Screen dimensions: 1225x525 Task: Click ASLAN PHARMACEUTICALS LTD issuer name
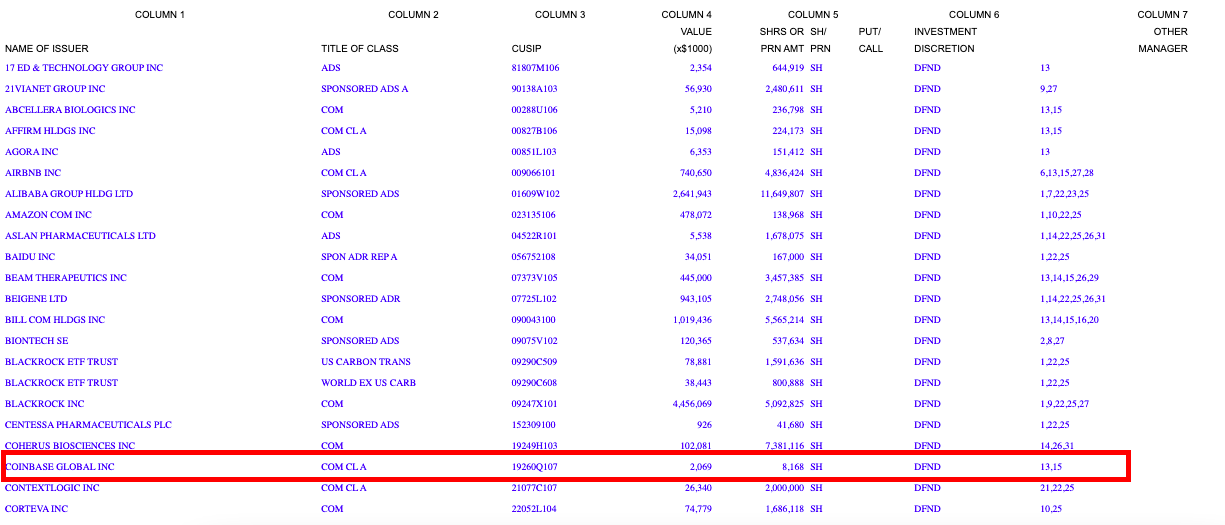point(80,236)
